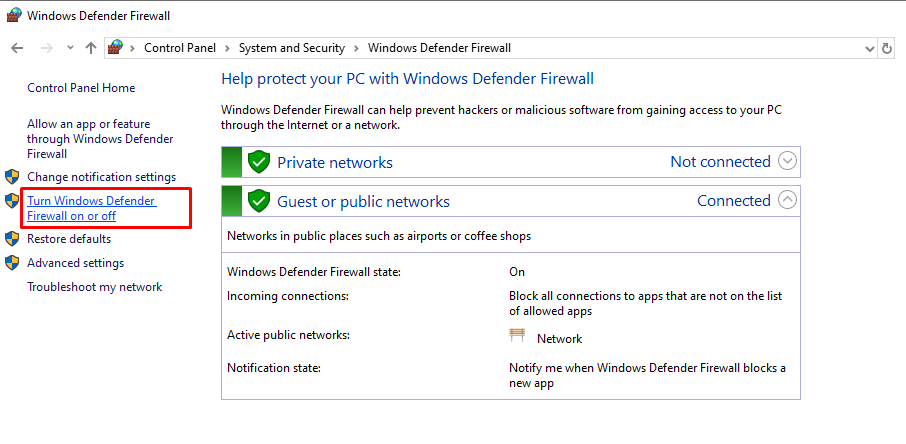Click the Help protect your PC heading

[x=407, y=79]
